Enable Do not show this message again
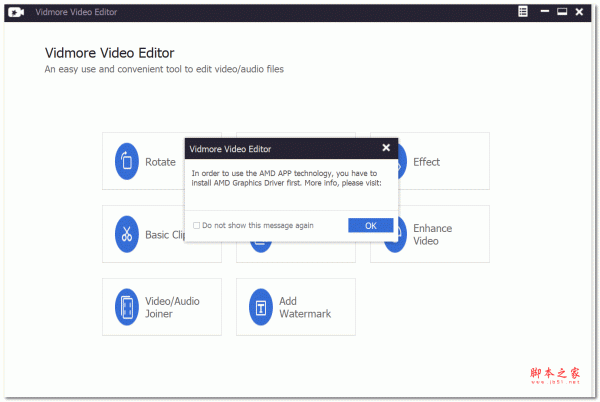This screenshot has width=600, height=402. click(x=196, y=225)
